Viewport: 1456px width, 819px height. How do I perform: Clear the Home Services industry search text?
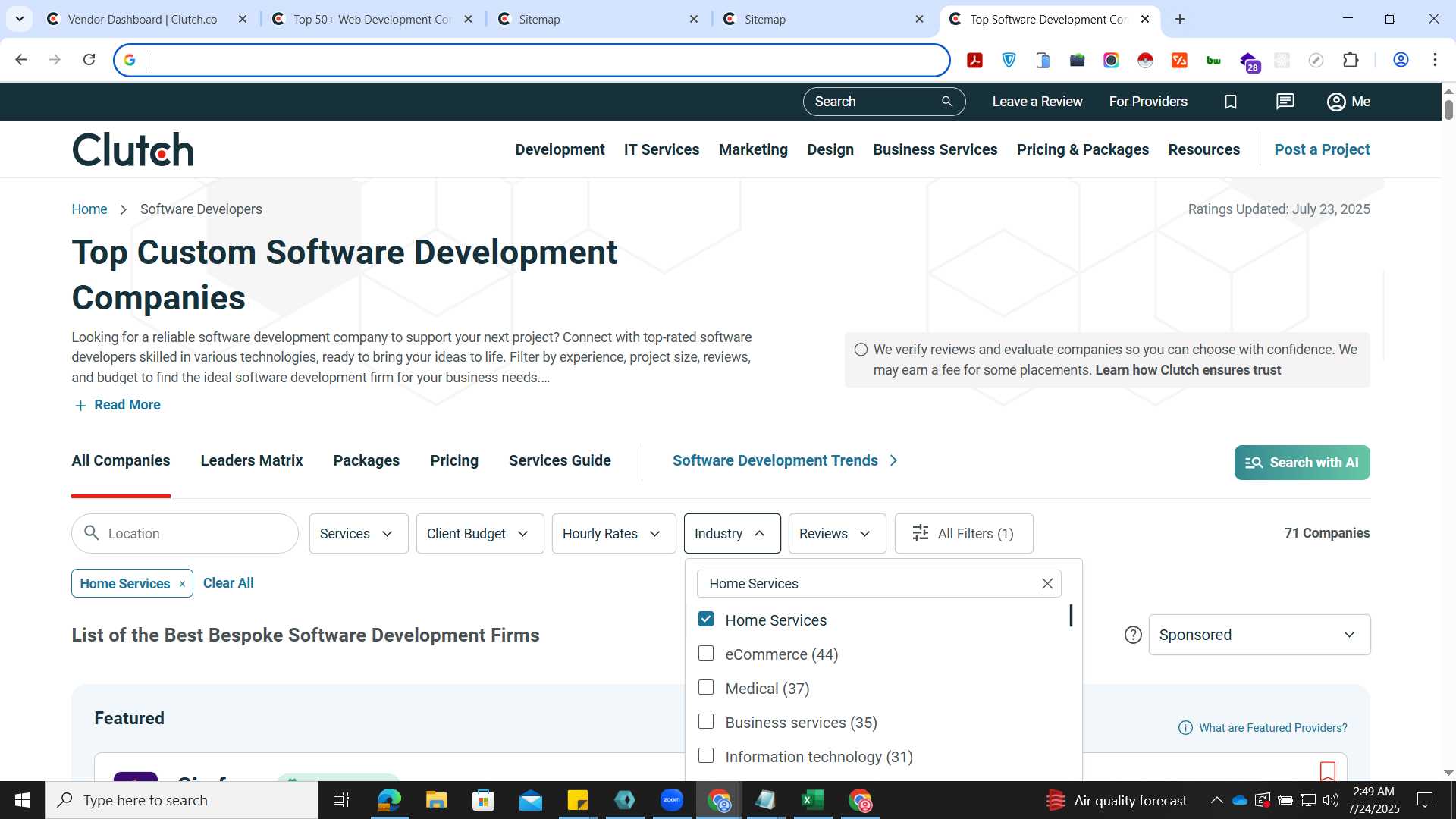1047,583
